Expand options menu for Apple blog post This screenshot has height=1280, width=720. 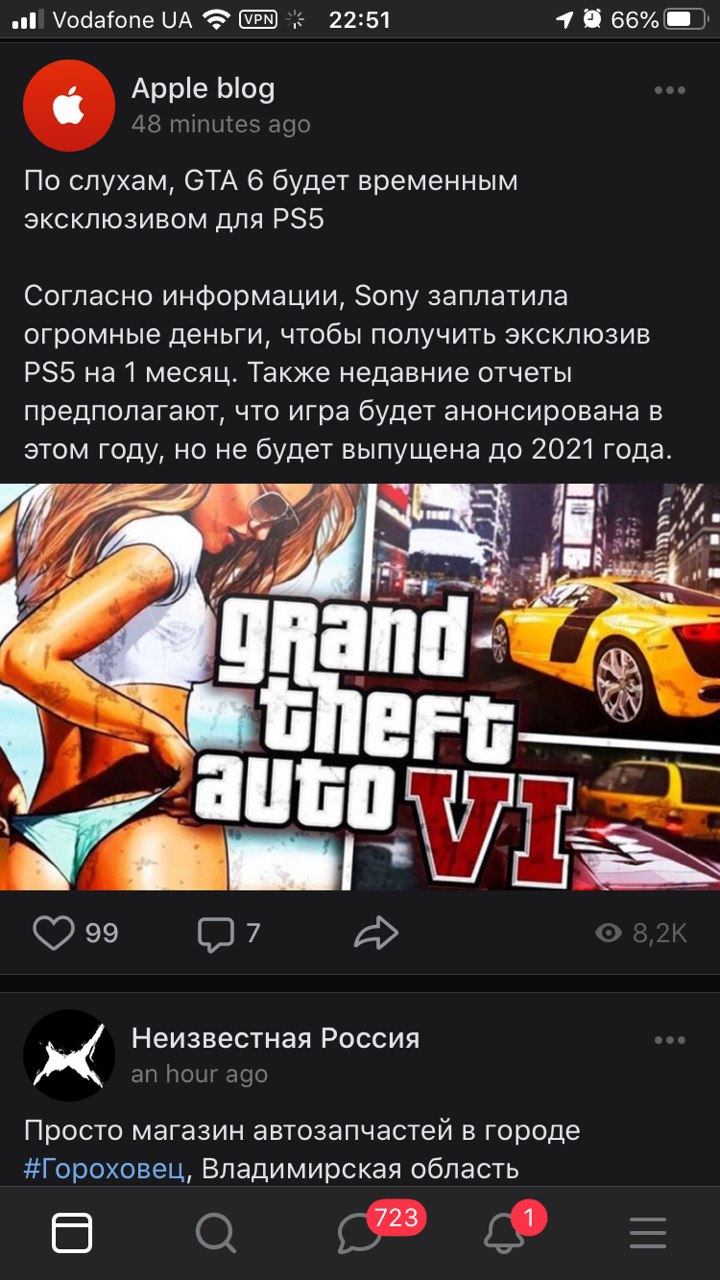click(670, 90)
